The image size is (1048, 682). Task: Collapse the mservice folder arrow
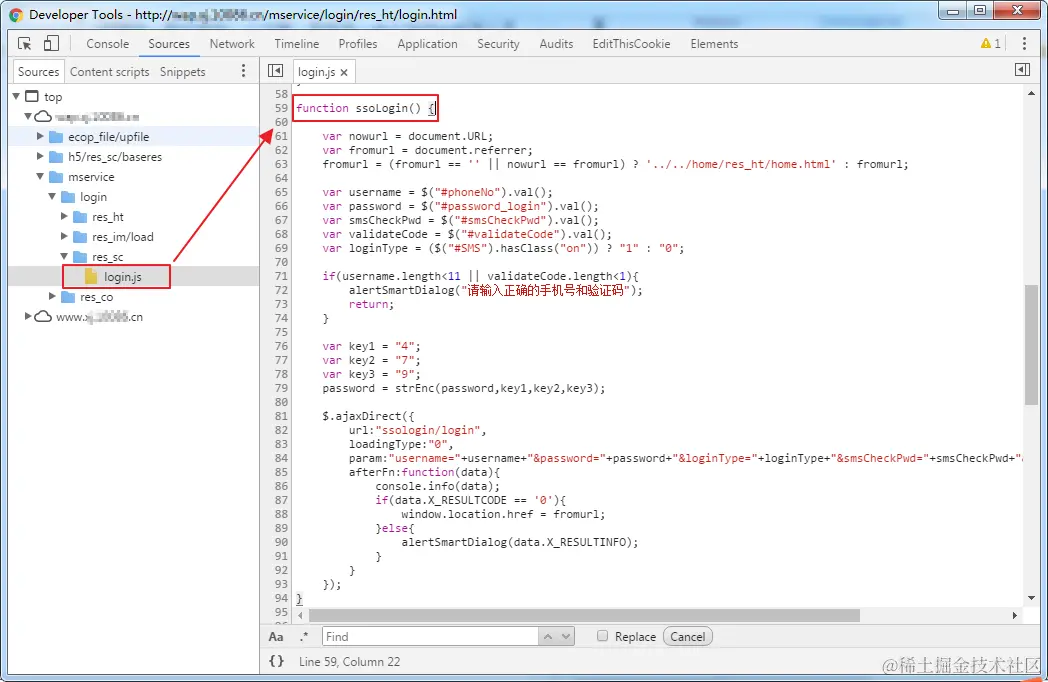point(40,177)
